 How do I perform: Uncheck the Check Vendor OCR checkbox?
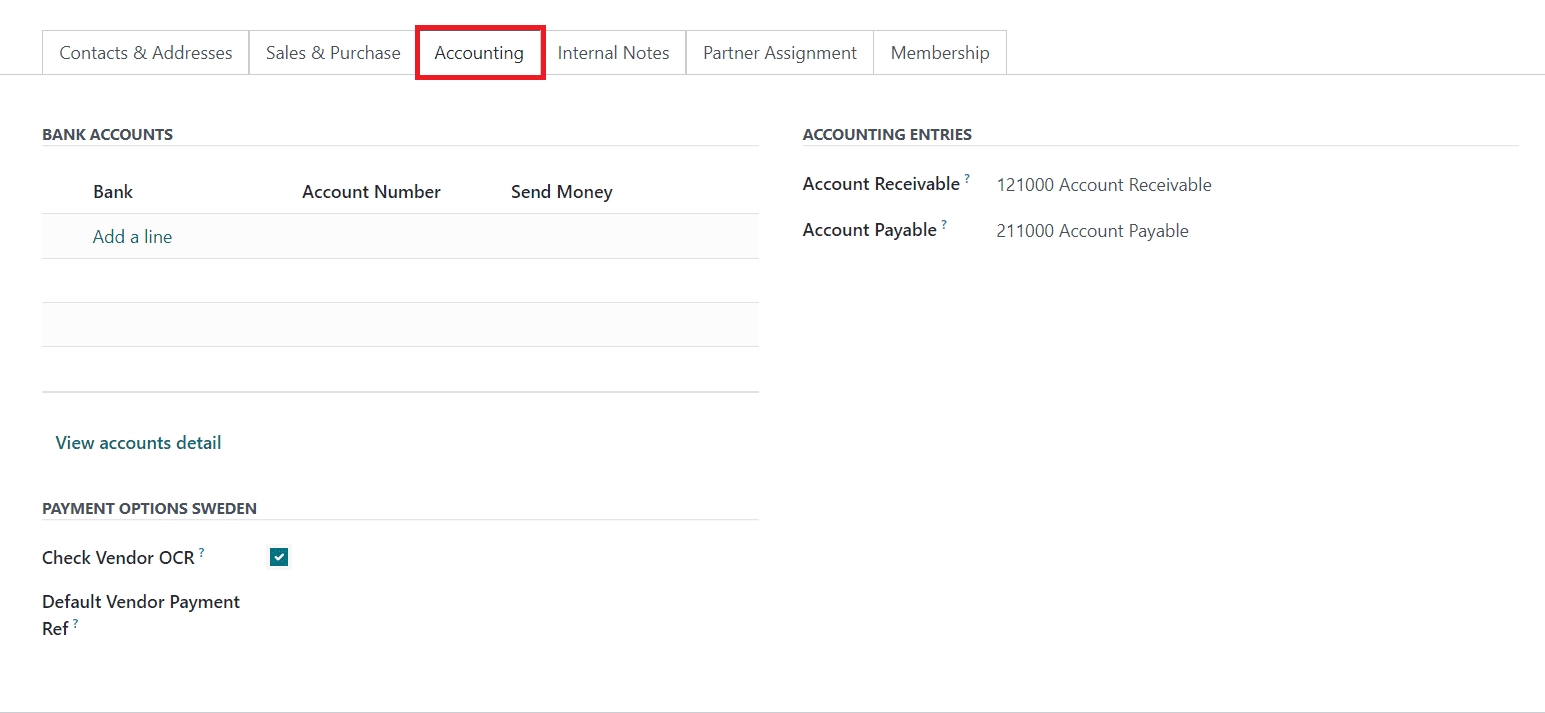(x=279, y=557)
